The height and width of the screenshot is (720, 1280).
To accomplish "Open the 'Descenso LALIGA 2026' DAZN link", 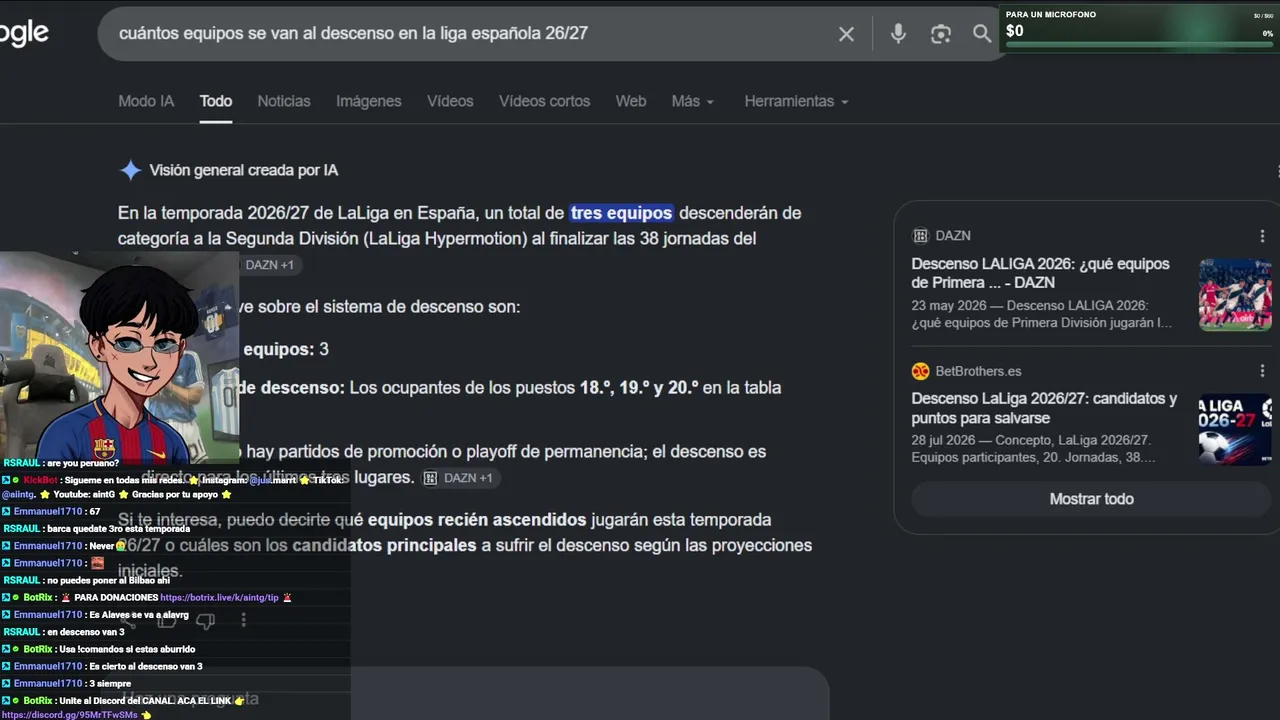I will coord(1040,273).
